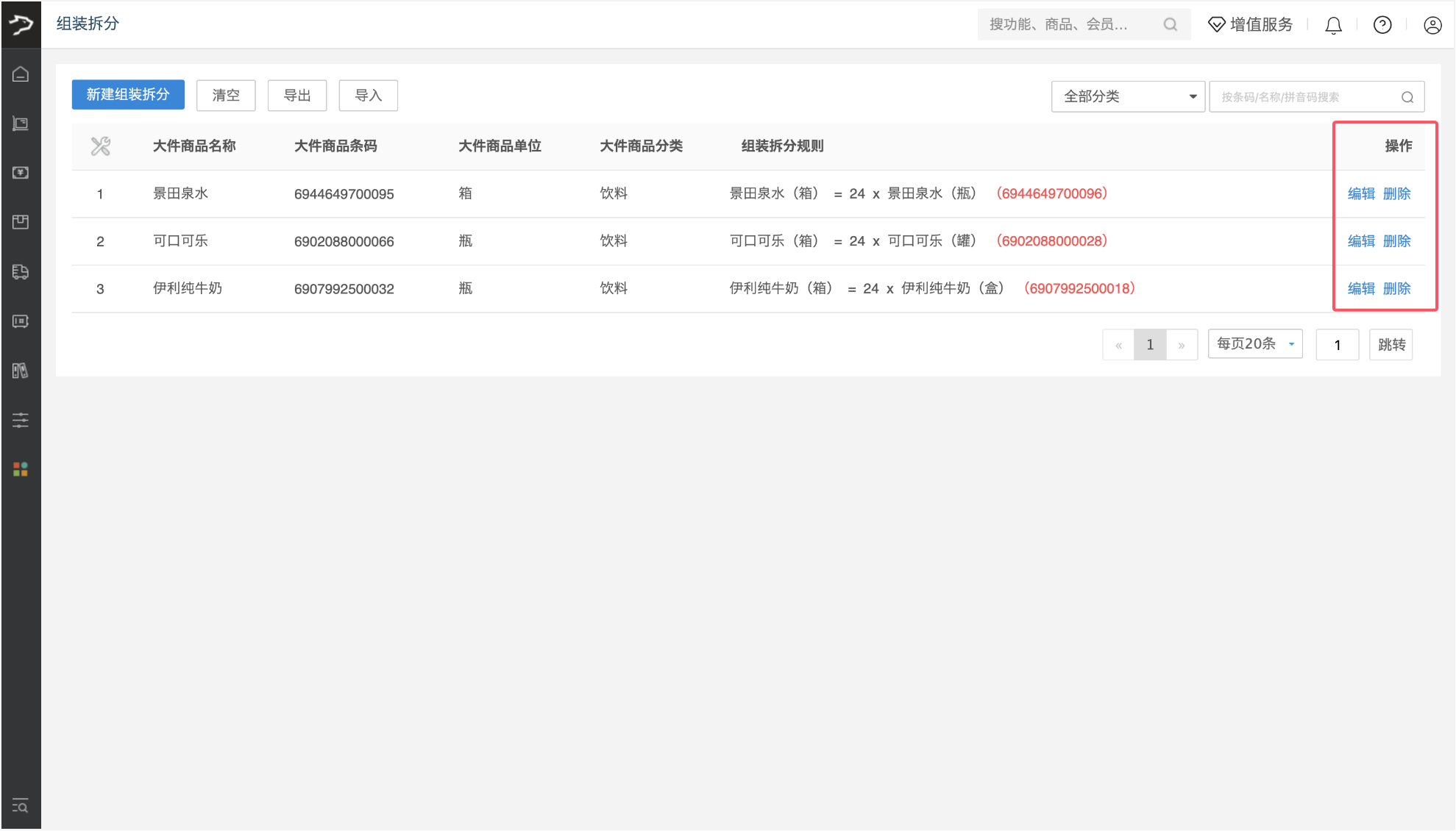Click 编辑 link for 可口可乐 row
The height and width of the screenshot is (831, 1456).
(x=1361, y=241)
